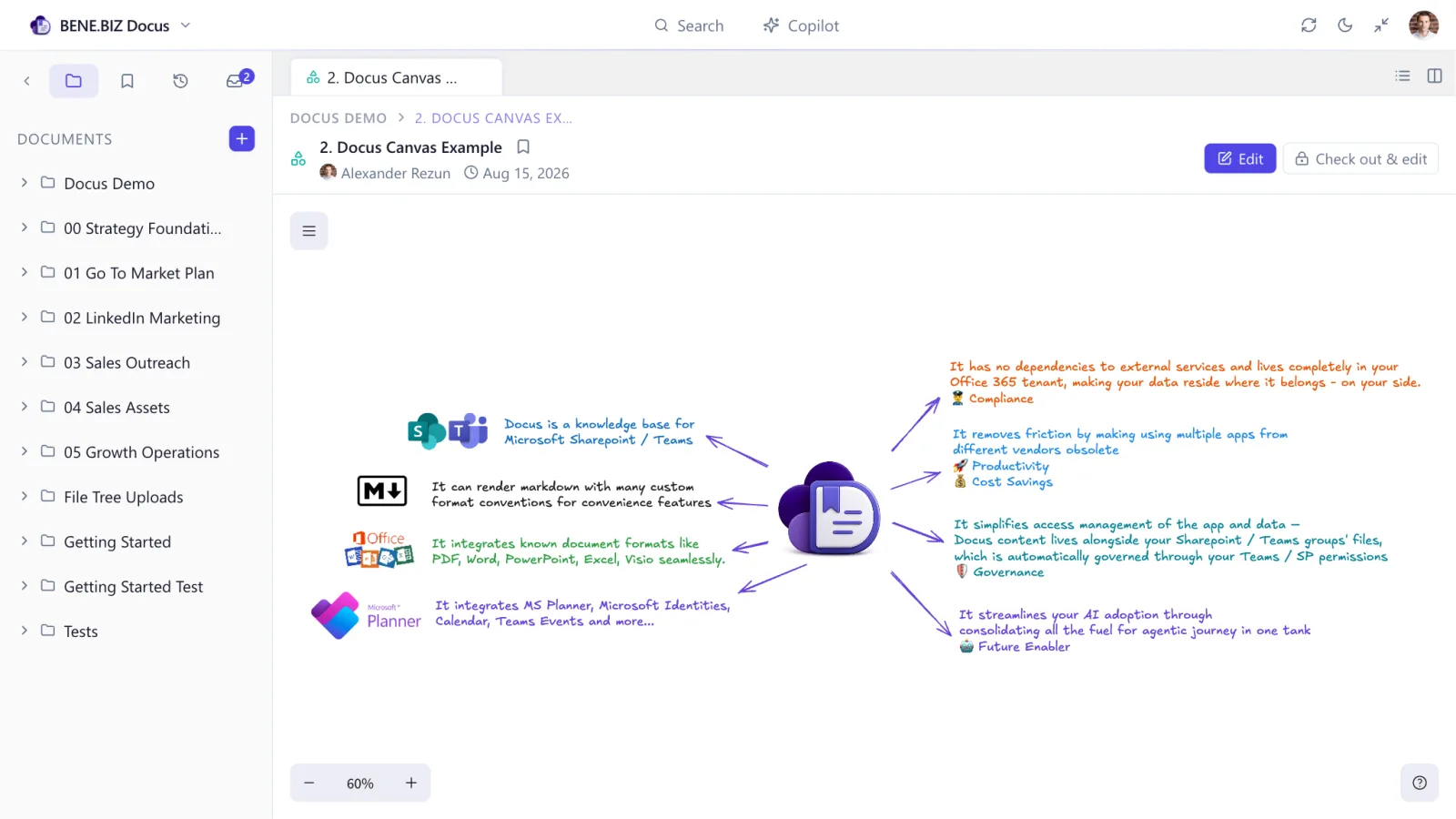The height and width of the screenshot is (819, 1456).
Task: Open the History sidebar tab
Action: 180,81
